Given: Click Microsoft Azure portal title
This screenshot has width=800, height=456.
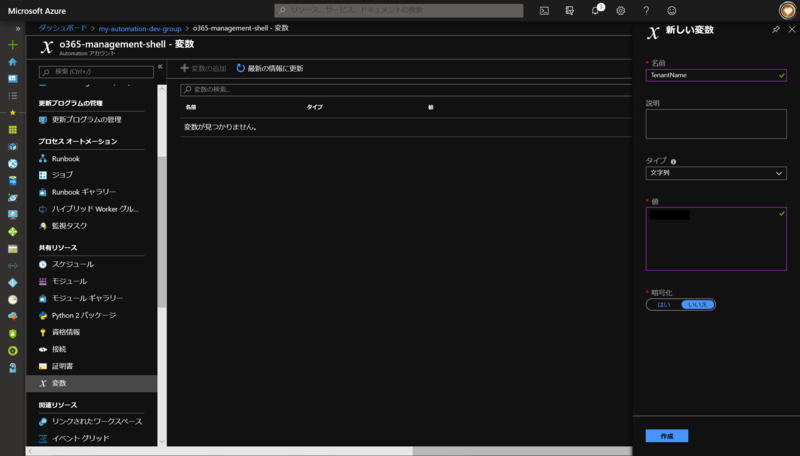Looking at the screenshot, I should pos(37,11).
